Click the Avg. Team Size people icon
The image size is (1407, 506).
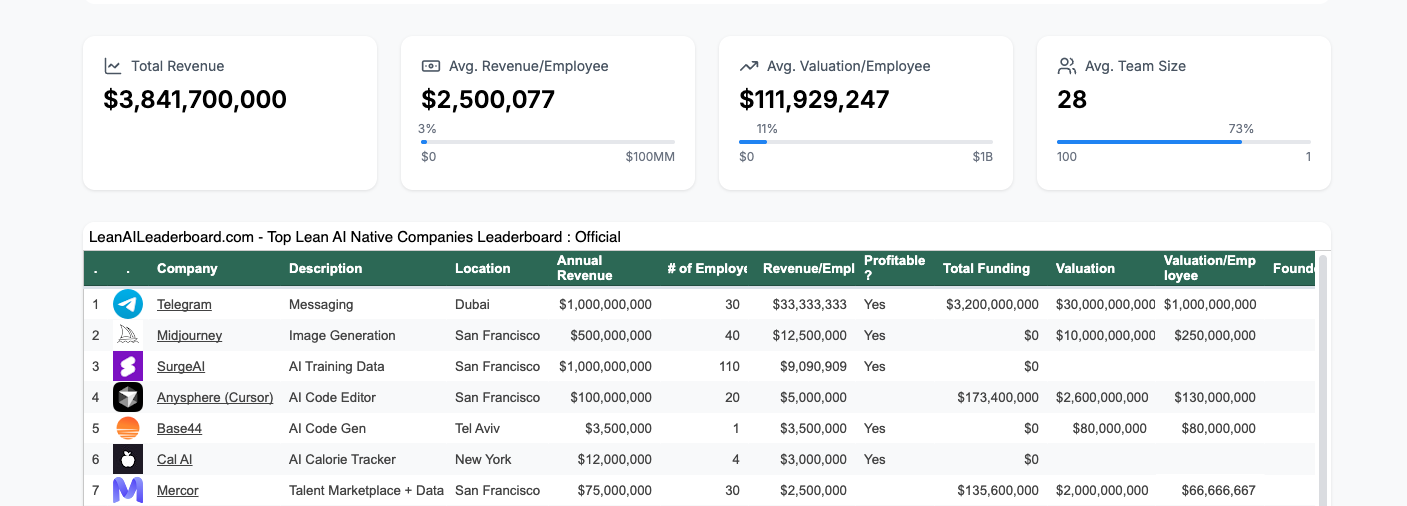(1067, 66)
